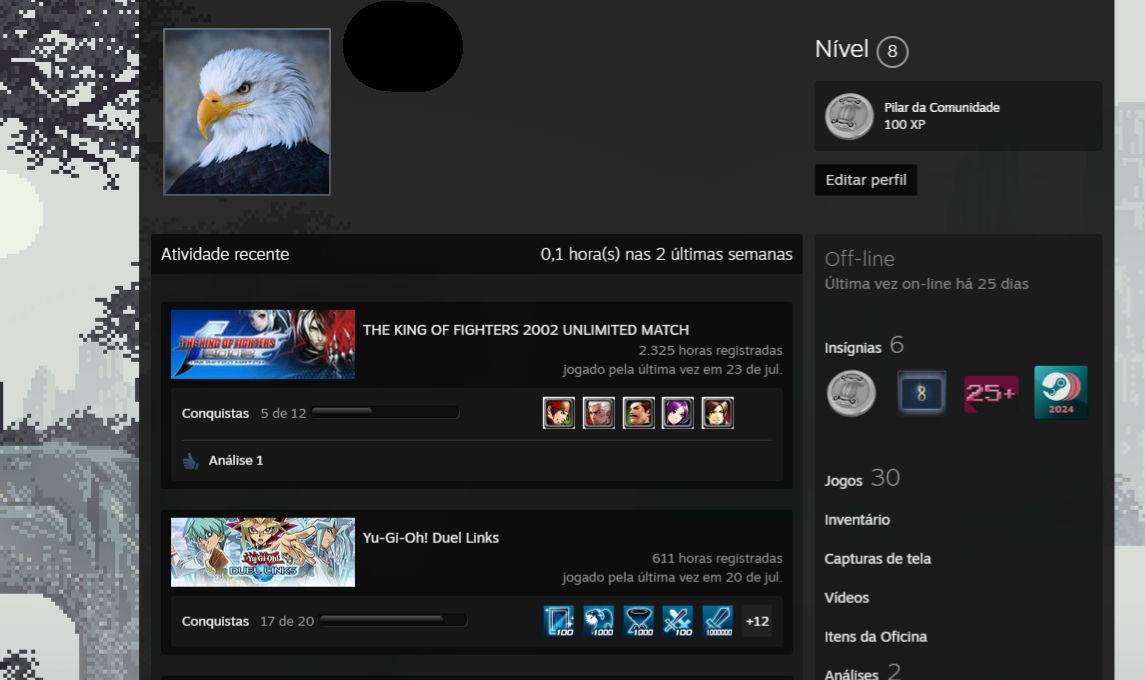The image size is (1145, 680).
Task: Click the silver pillar community badge
Action: click(x=851, y=393)
